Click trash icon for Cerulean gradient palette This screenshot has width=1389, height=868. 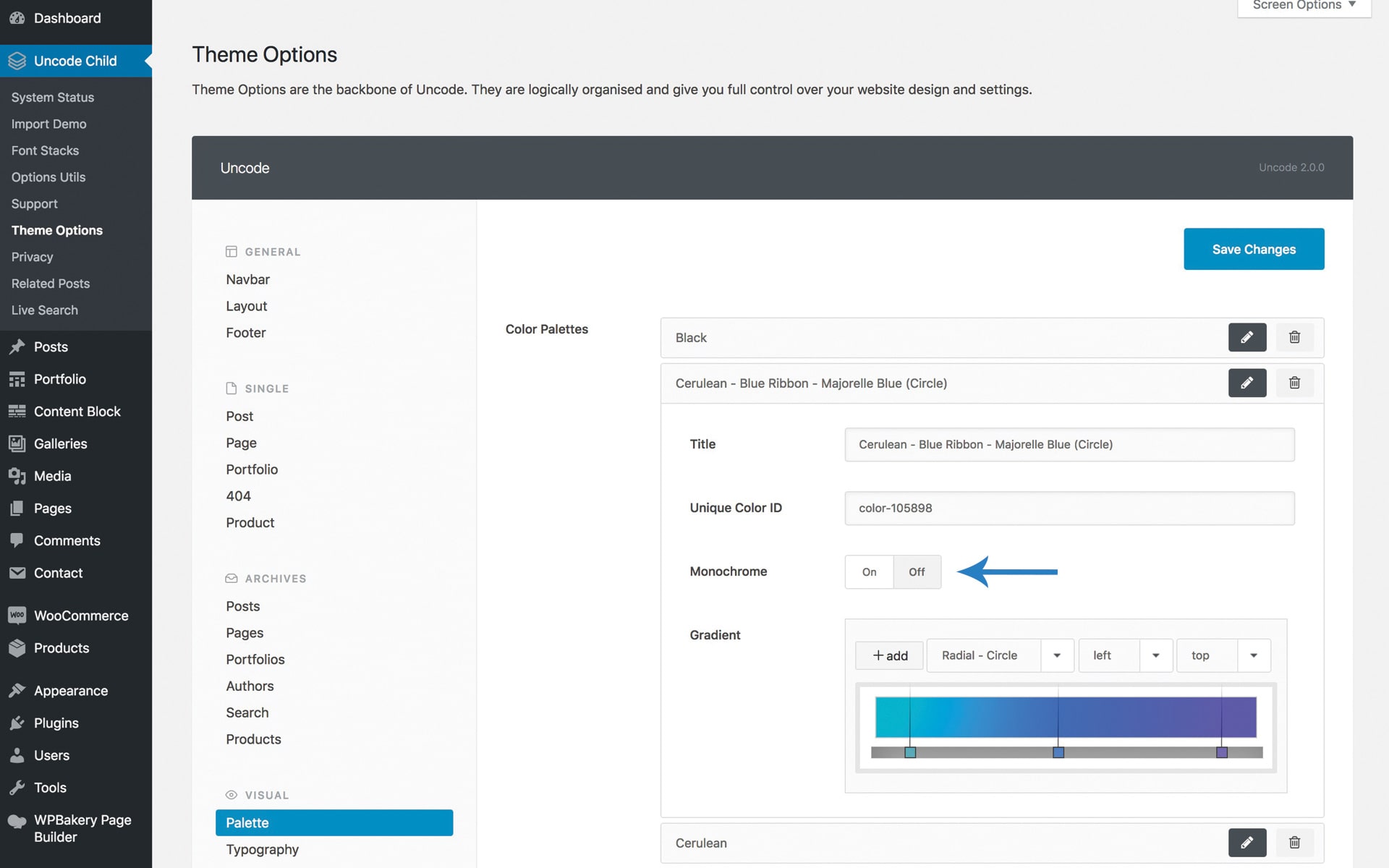pos(1294,383)
